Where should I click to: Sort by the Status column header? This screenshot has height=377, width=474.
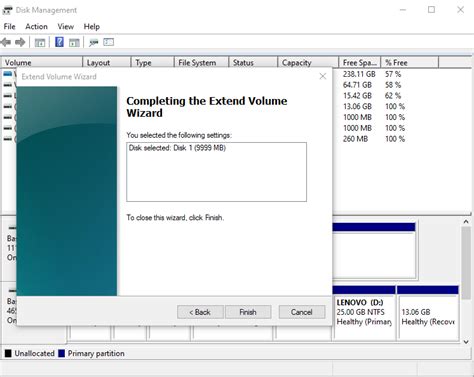[x=253, y=63]
